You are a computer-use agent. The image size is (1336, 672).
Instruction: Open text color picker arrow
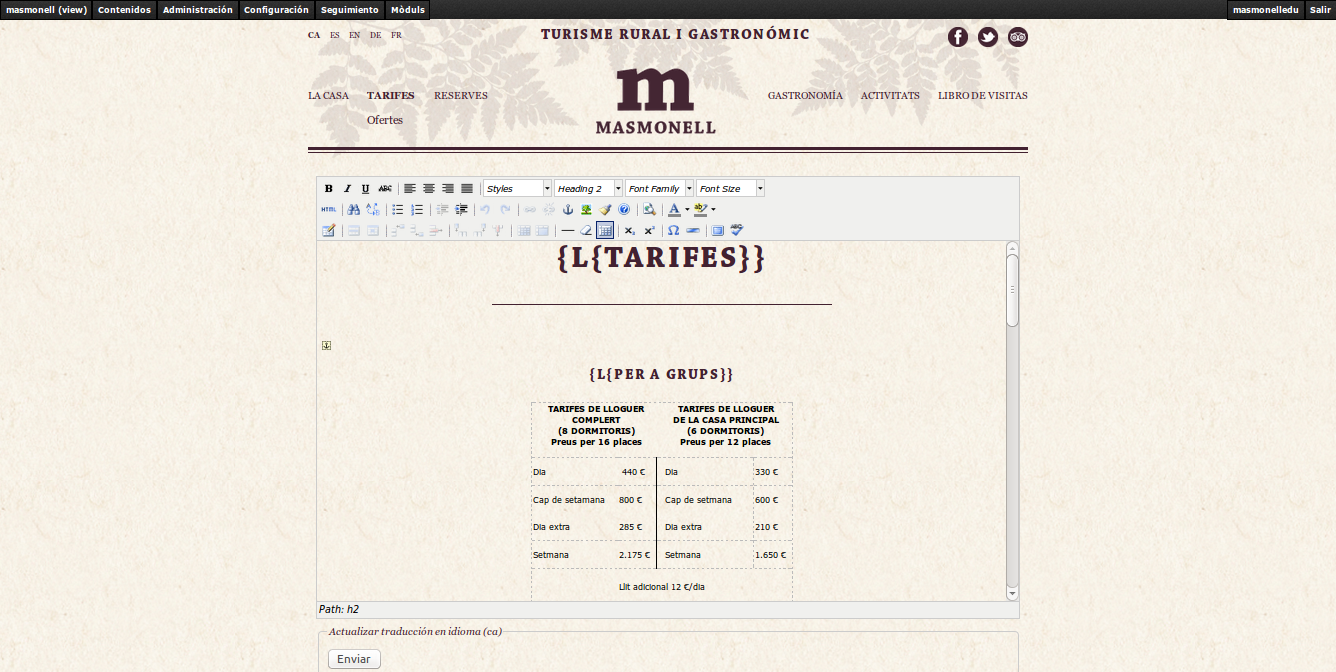pos(687,210)
